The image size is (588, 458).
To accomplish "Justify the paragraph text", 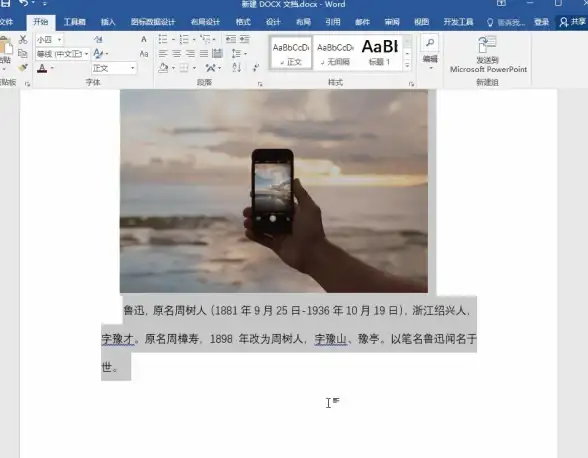I will (x=204, y=54).
